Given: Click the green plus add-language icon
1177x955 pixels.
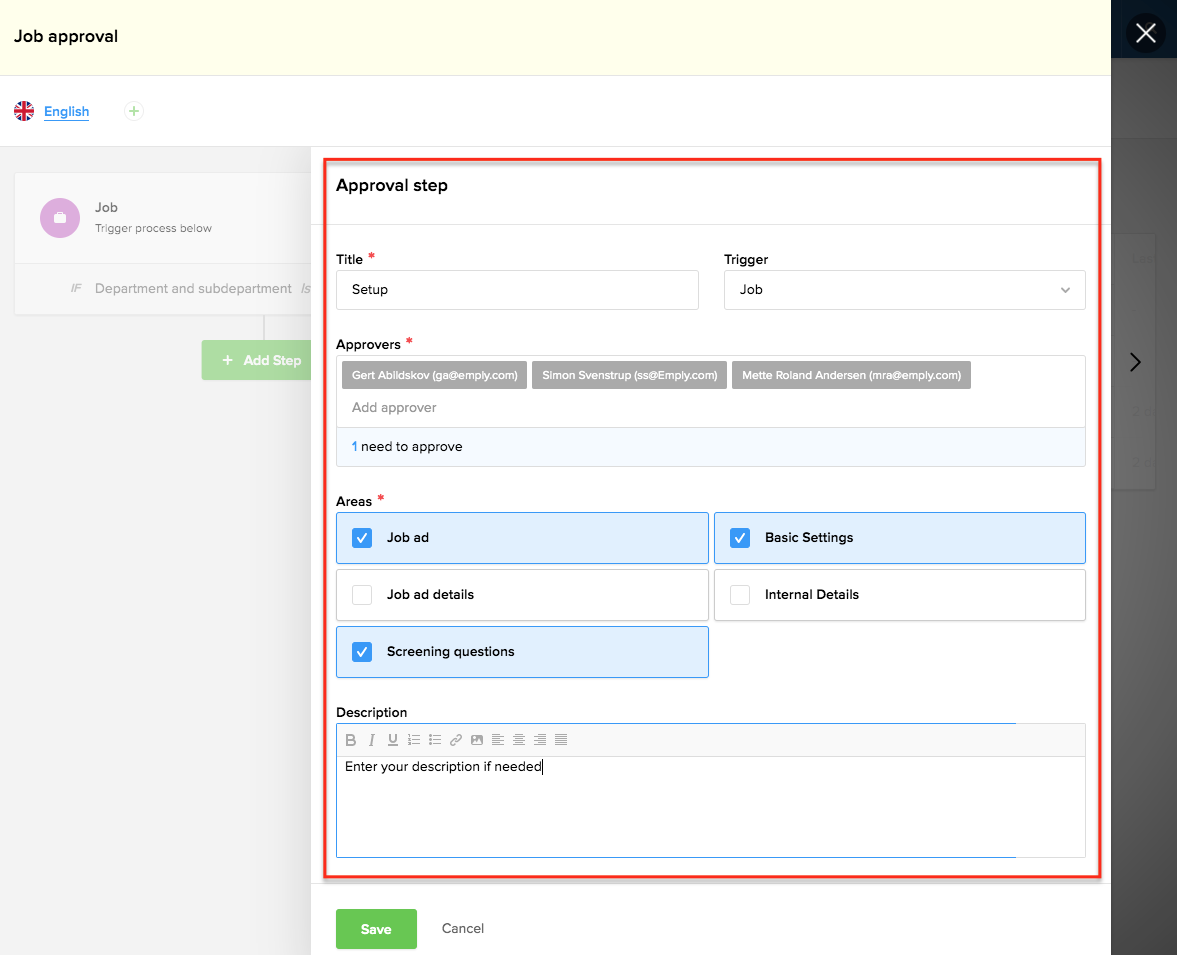Looking at the screenshot, I should tap(134, 111).
